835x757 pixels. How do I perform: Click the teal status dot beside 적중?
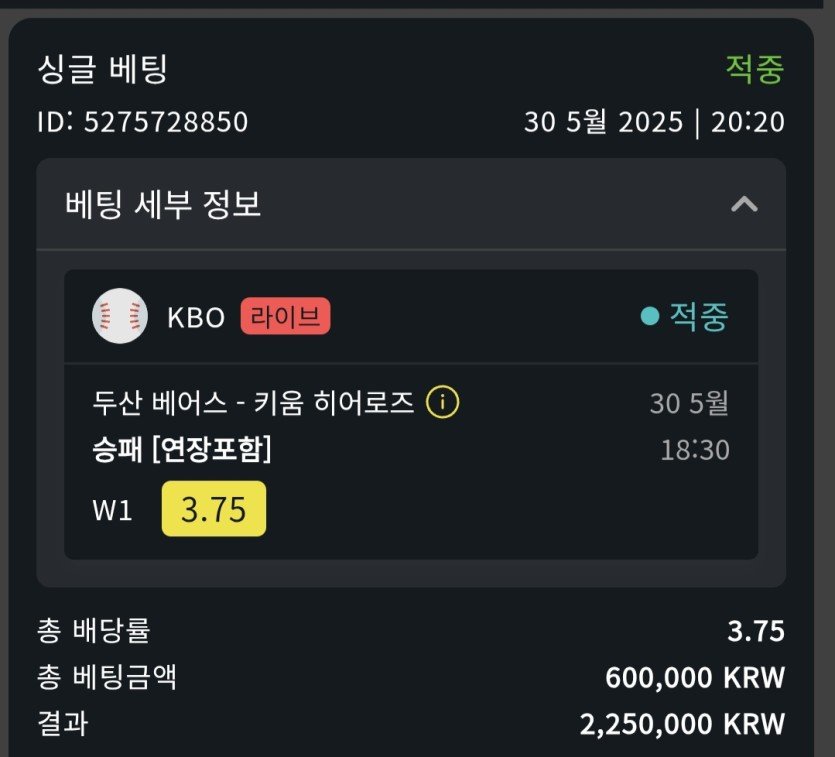pos(650,316)
